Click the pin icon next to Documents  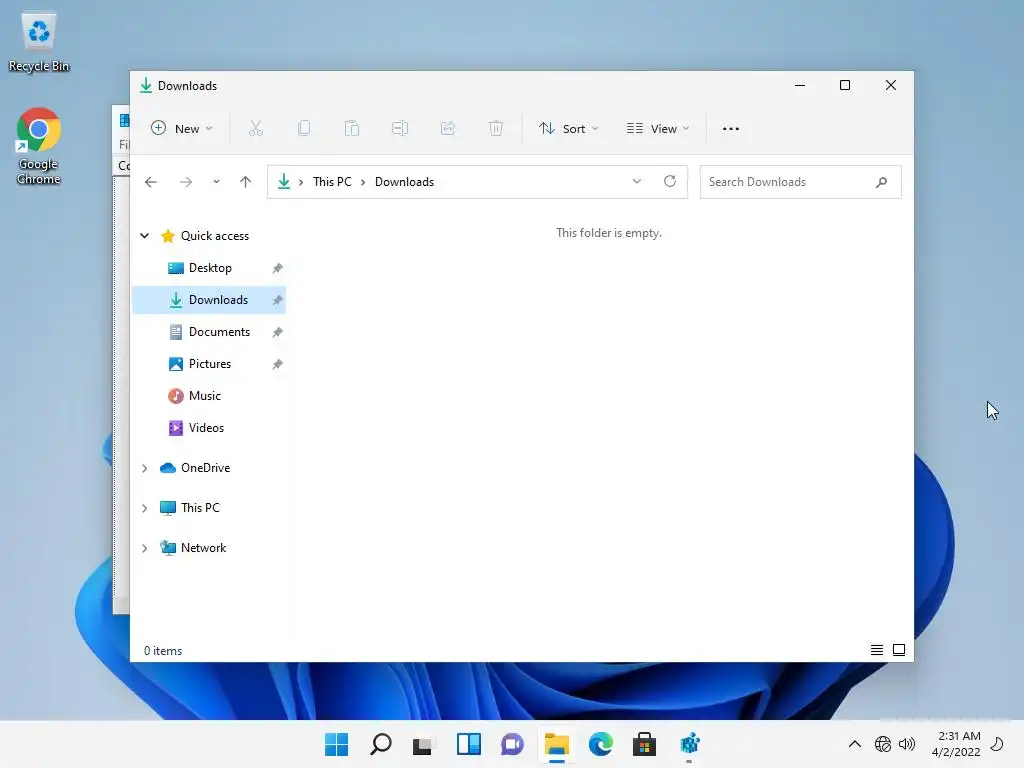pos(278,332)
